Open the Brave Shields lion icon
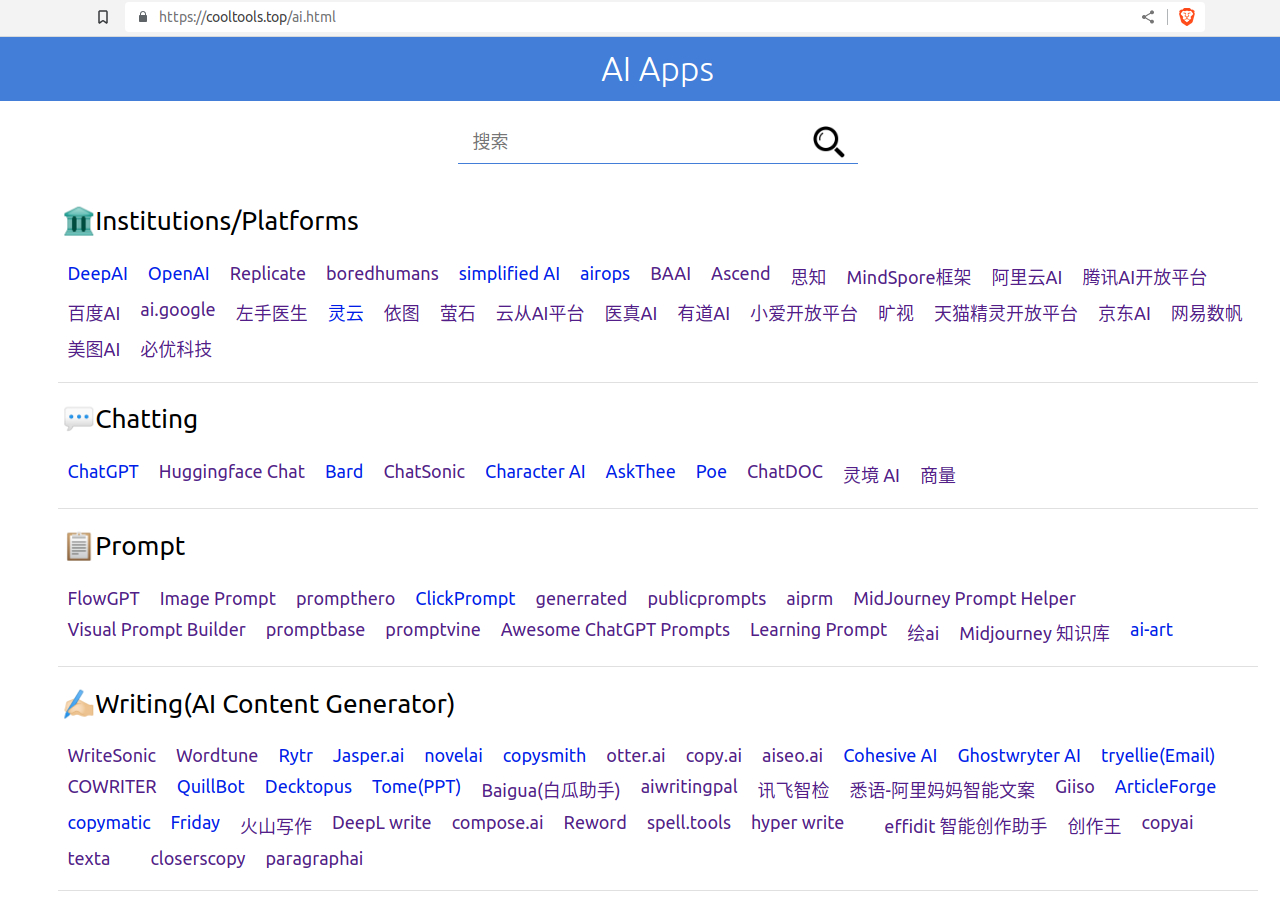 pos(1187,17)
